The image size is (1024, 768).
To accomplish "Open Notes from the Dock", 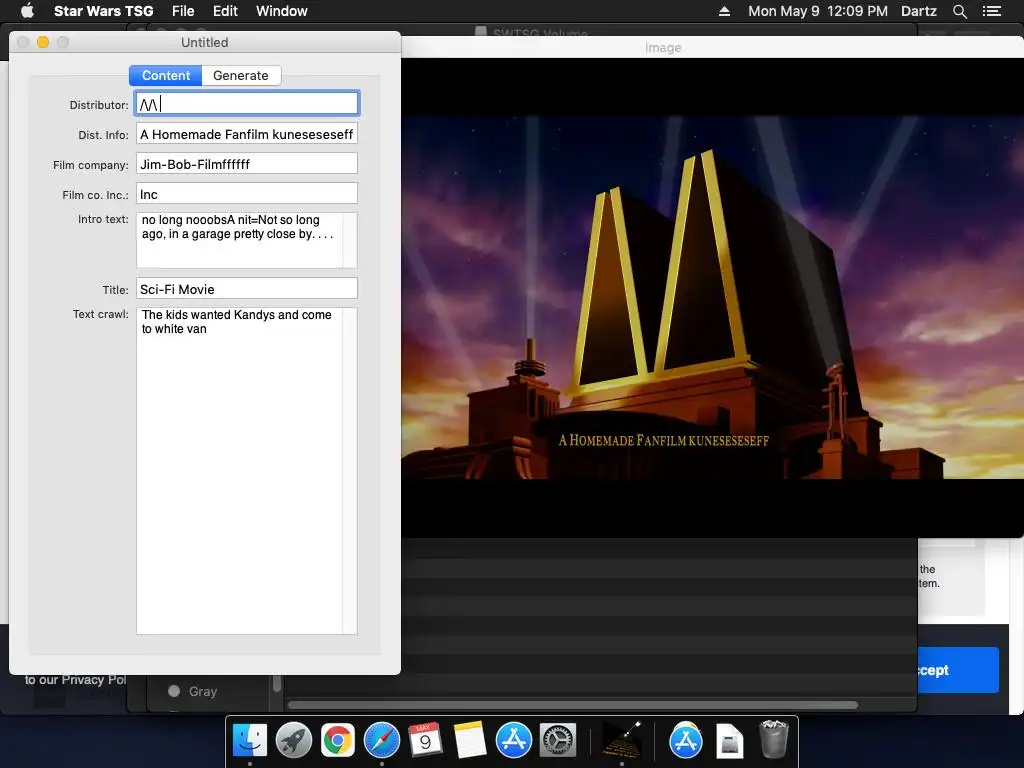I will 470,741.
